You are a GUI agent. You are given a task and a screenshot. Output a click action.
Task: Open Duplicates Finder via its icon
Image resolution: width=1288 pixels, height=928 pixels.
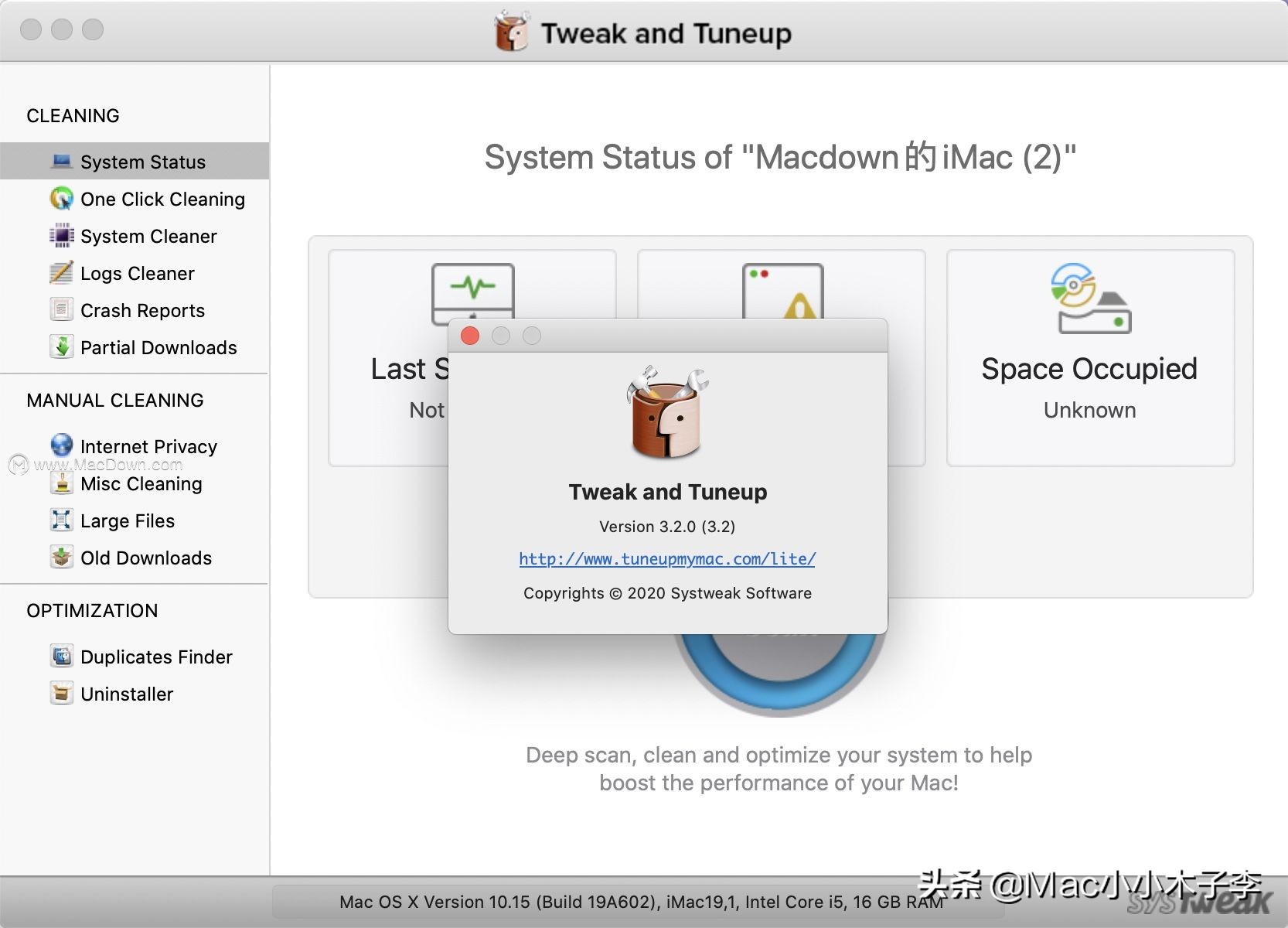[60, 656]
